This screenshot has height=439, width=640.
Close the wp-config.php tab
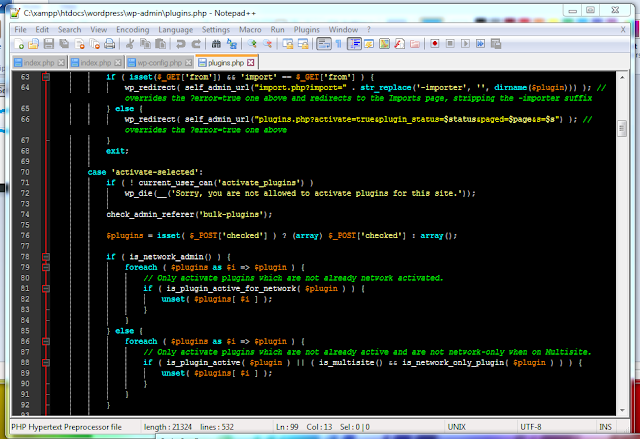[188, 63]
